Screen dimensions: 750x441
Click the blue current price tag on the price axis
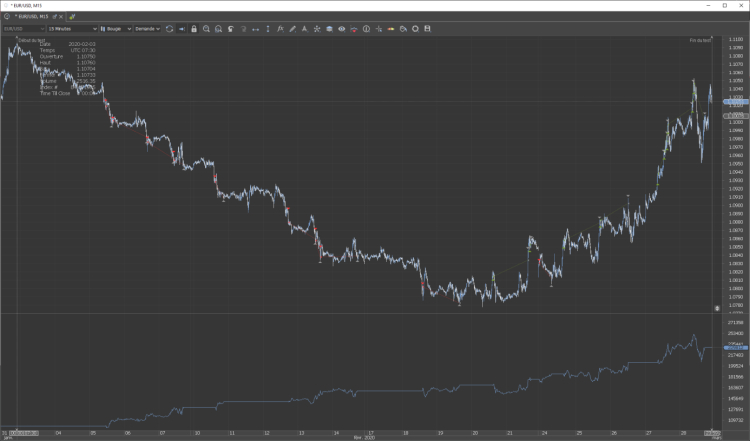tap(736, 102)
